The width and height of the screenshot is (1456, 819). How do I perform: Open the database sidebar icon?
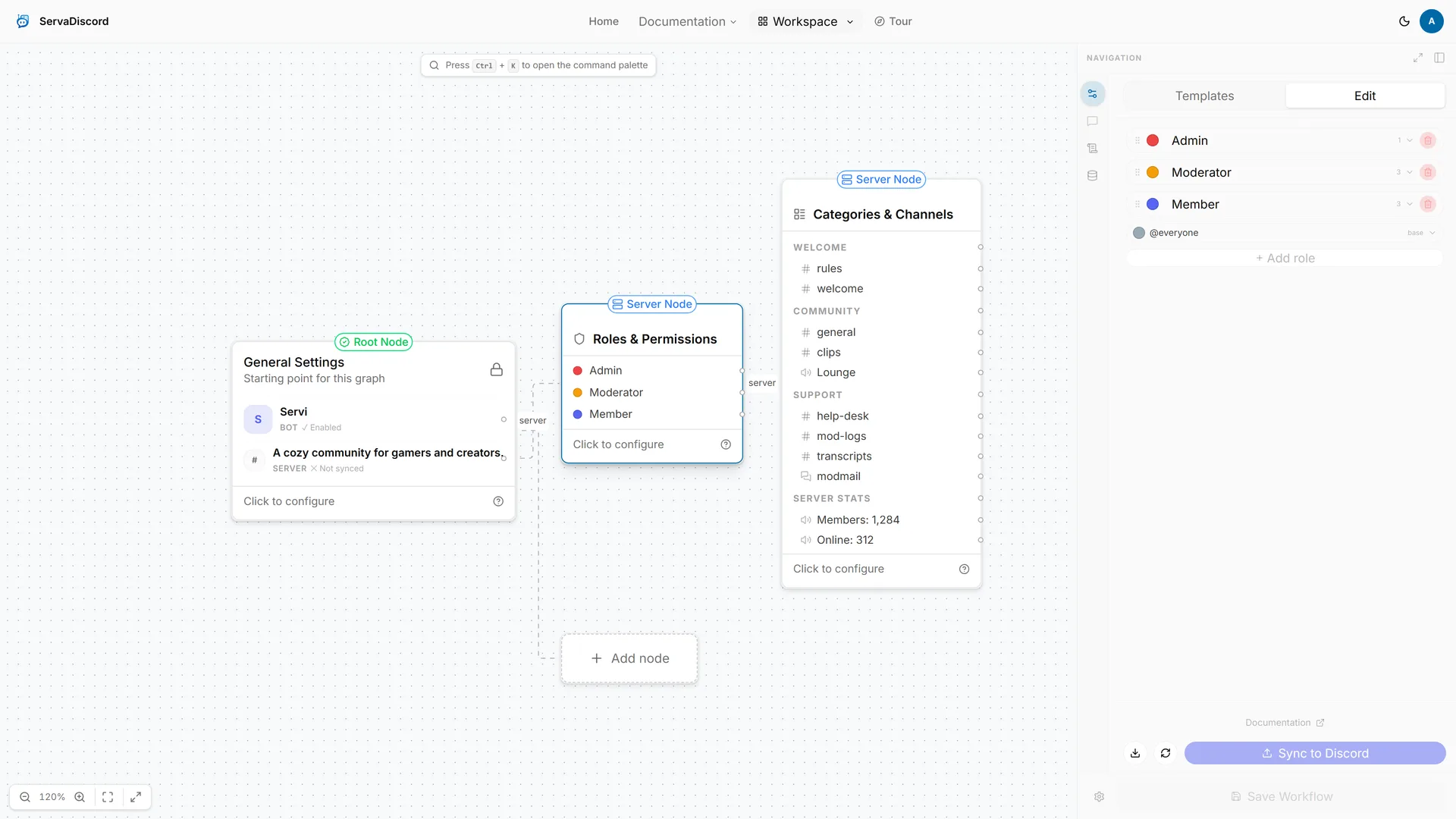coord(1092,176)
